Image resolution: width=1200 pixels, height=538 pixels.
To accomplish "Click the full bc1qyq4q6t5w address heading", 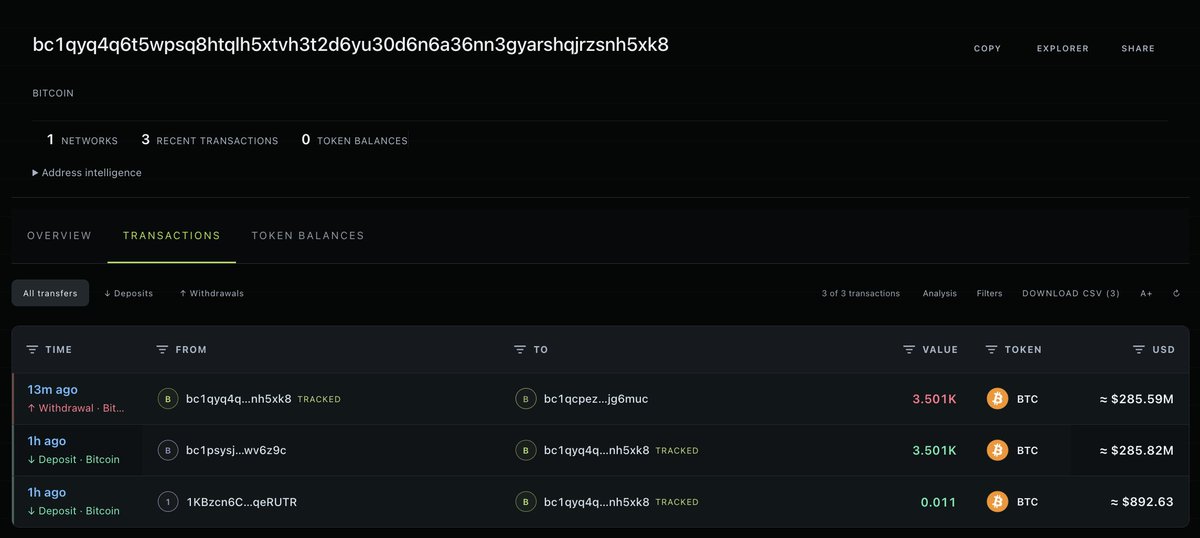I will pyautogui.click(x=351, y=45).
